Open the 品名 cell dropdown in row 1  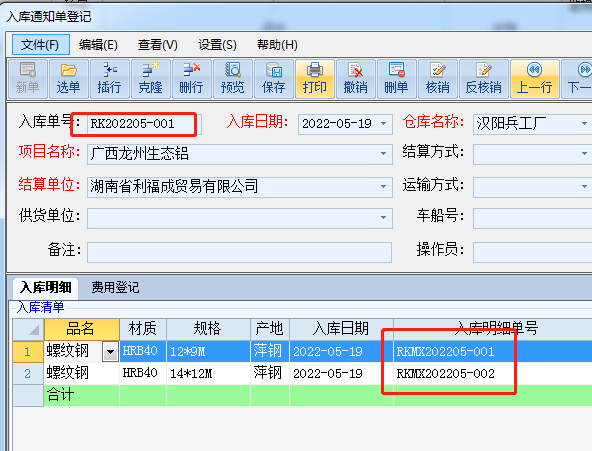coord(110,352)
